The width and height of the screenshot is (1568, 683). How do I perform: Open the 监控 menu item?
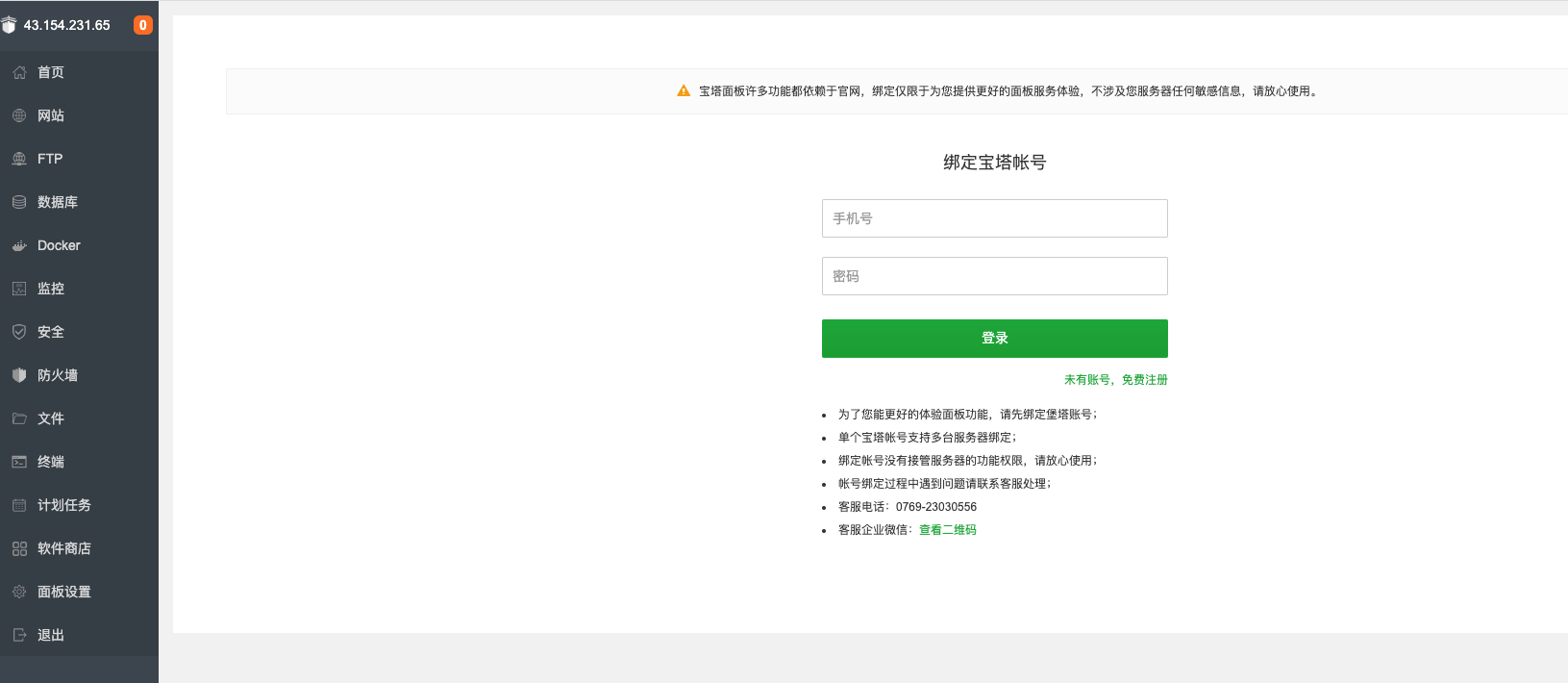point(79,289)
